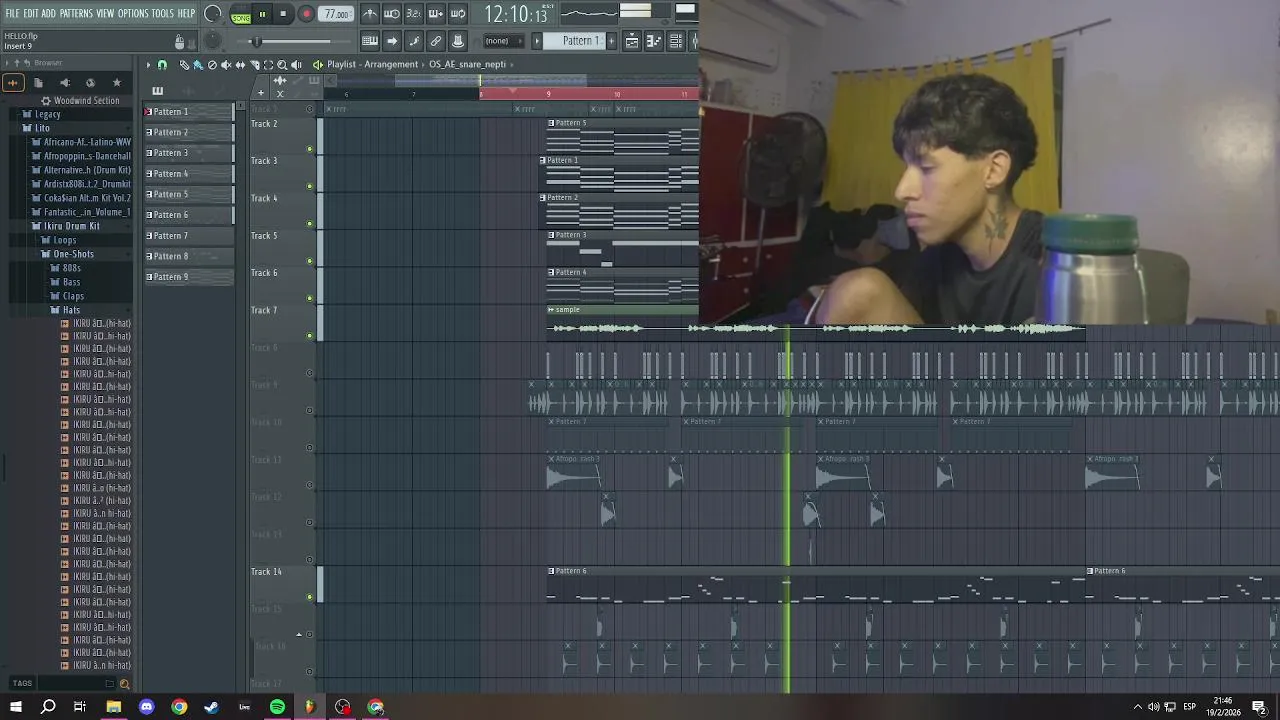
Task: Pause playback with the transport pause button
Action: pos(262,14)
